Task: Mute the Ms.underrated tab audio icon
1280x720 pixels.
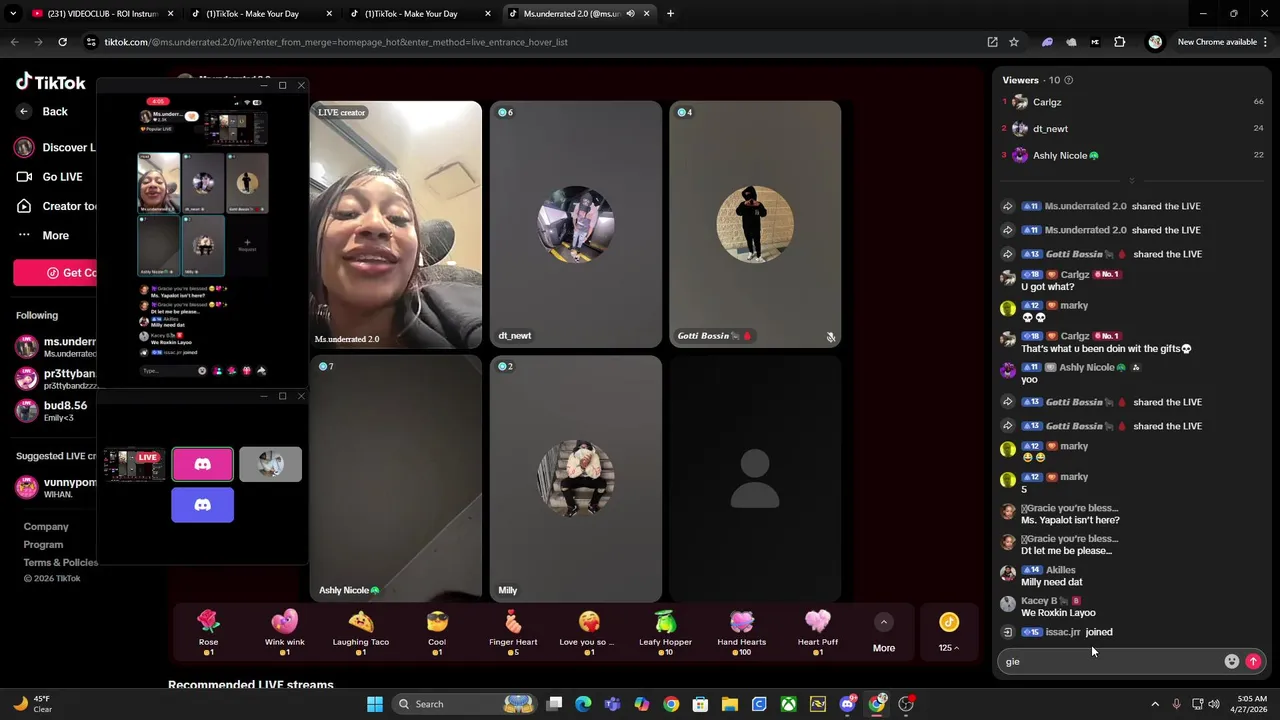Action: (630, 14)
